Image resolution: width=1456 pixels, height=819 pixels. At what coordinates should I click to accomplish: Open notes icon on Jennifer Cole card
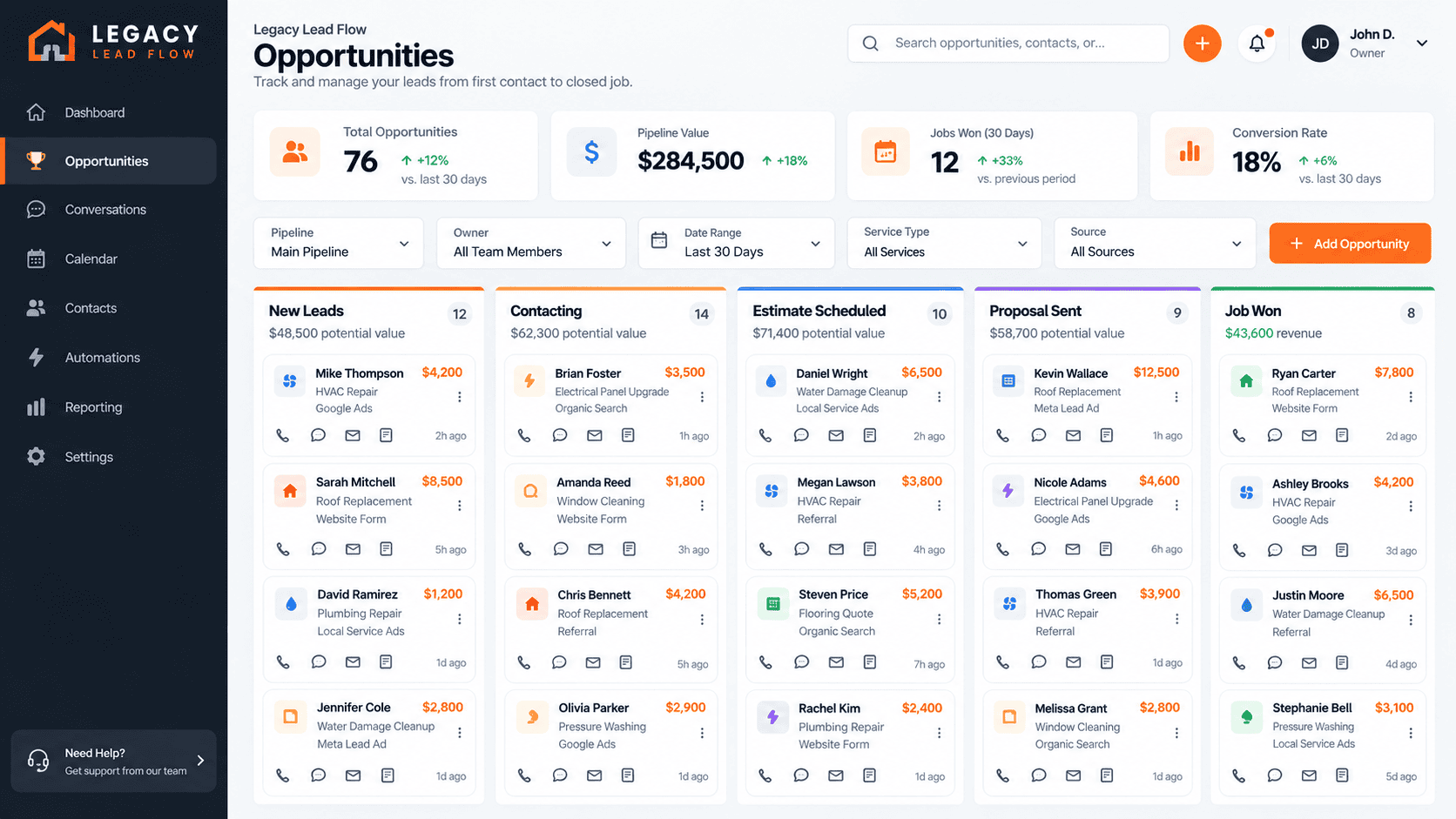[x=388, y=775]
